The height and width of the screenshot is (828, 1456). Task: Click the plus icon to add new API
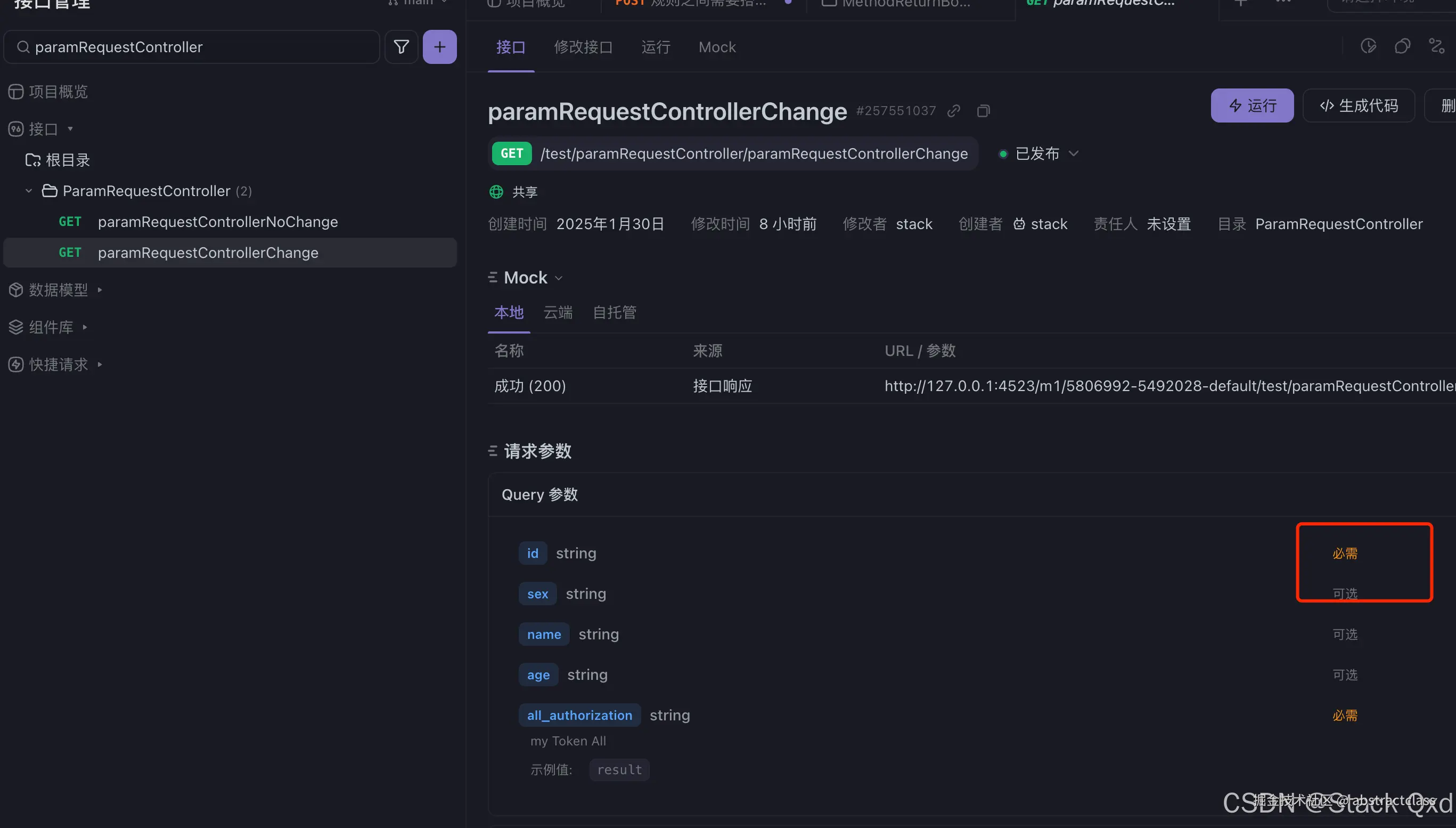coord(439,47)
